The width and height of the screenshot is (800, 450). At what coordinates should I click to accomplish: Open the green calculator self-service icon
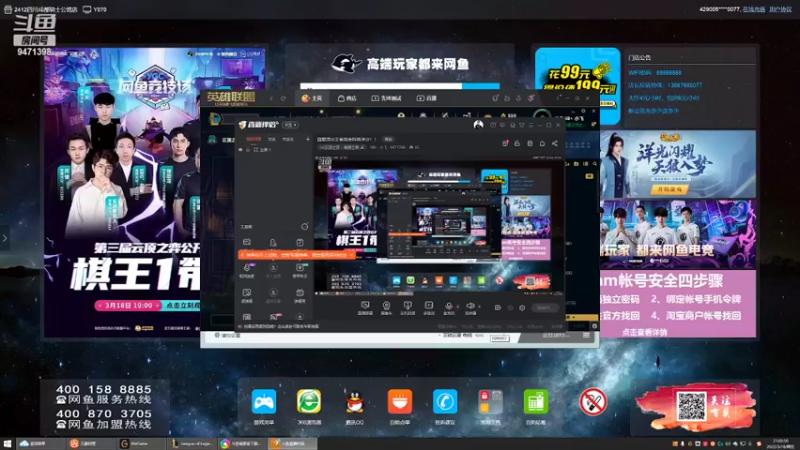535,402
